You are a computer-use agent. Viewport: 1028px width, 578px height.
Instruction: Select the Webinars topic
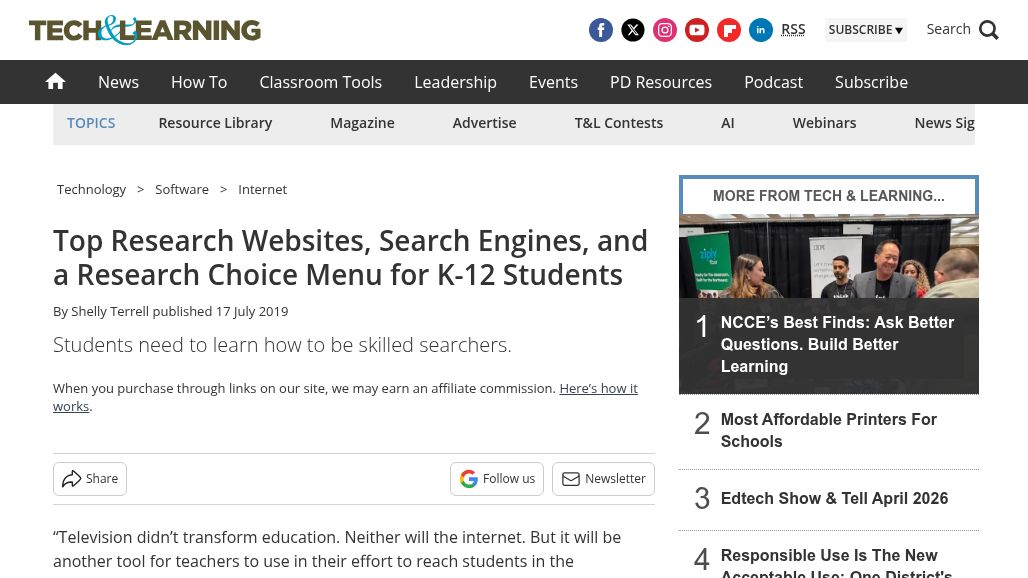tap(824, 122)
